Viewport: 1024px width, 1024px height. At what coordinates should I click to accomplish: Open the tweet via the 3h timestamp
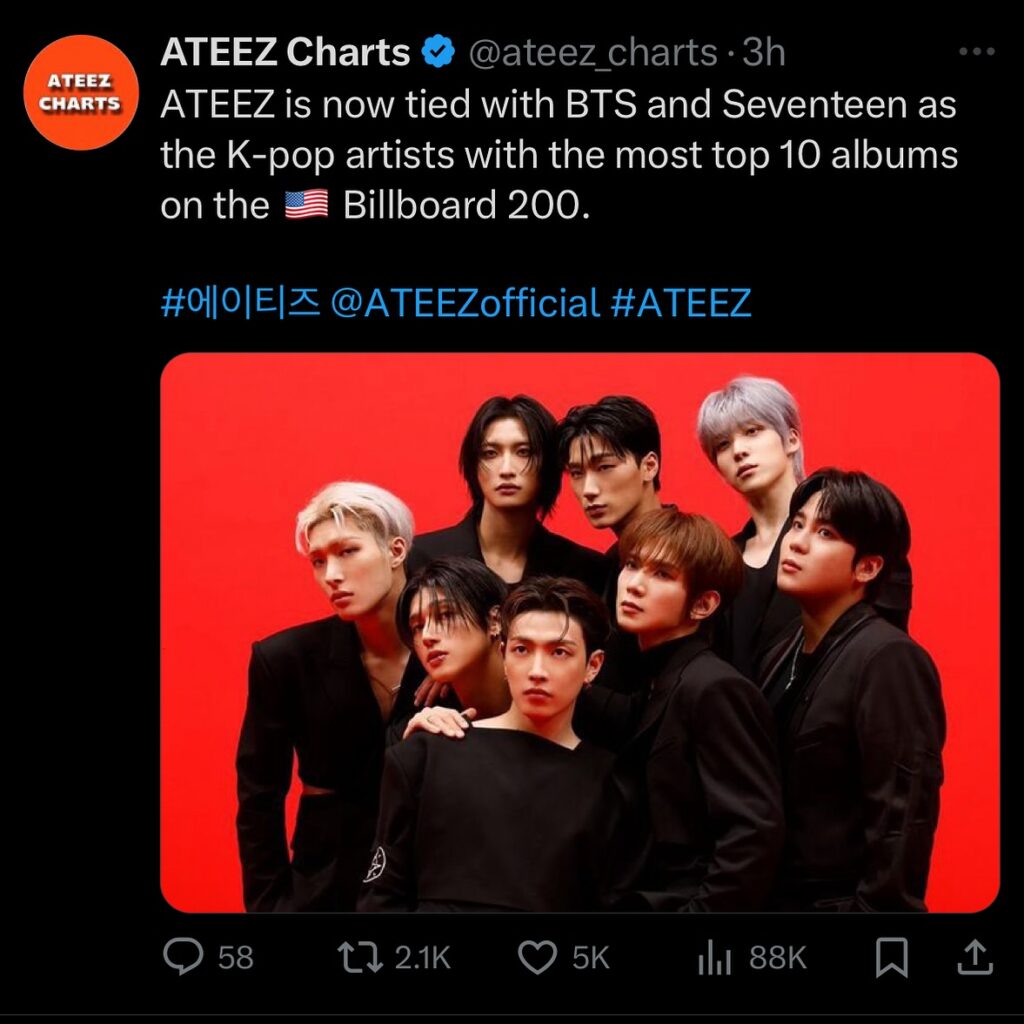click(763, 52)
